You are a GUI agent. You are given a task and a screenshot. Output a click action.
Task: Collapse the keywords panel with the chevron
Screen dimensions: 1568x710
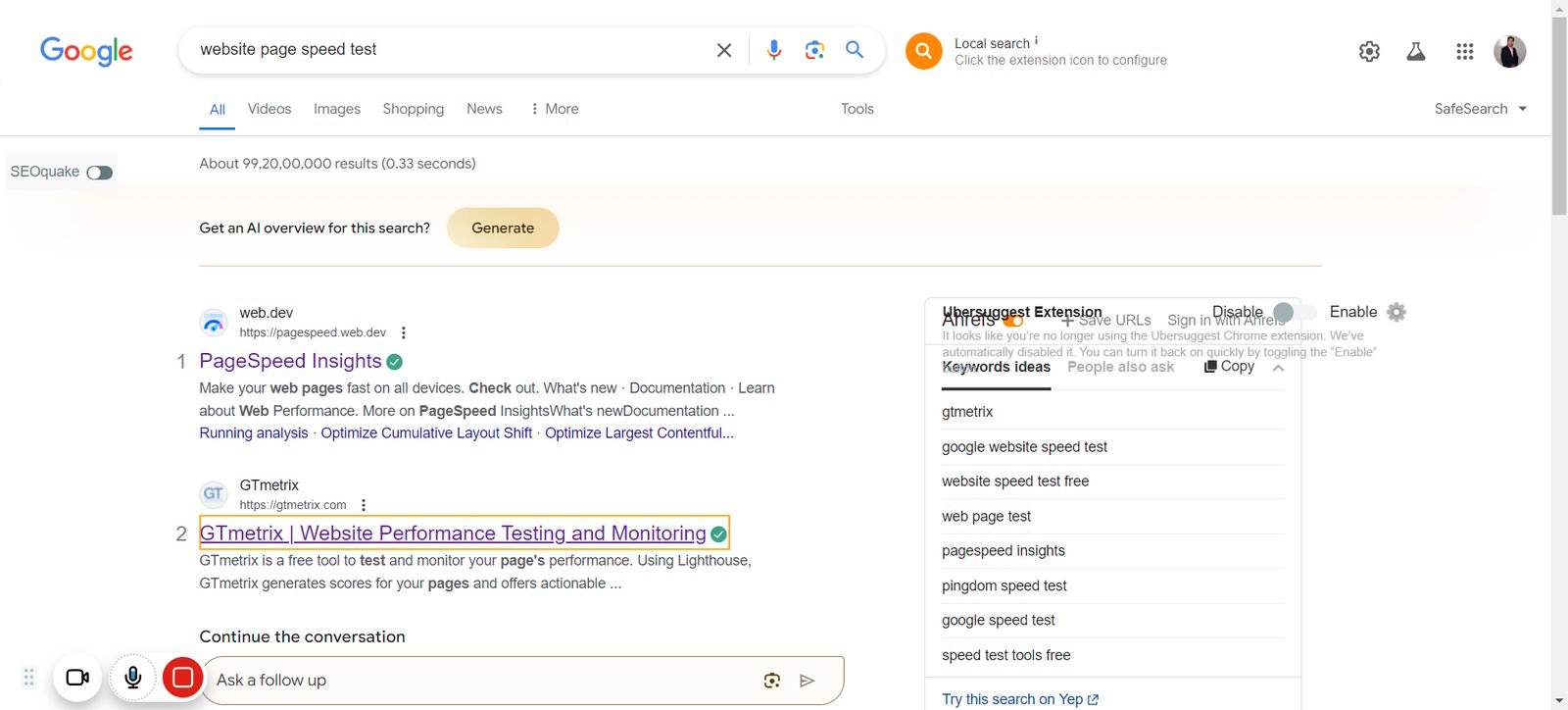(1278, 368)
